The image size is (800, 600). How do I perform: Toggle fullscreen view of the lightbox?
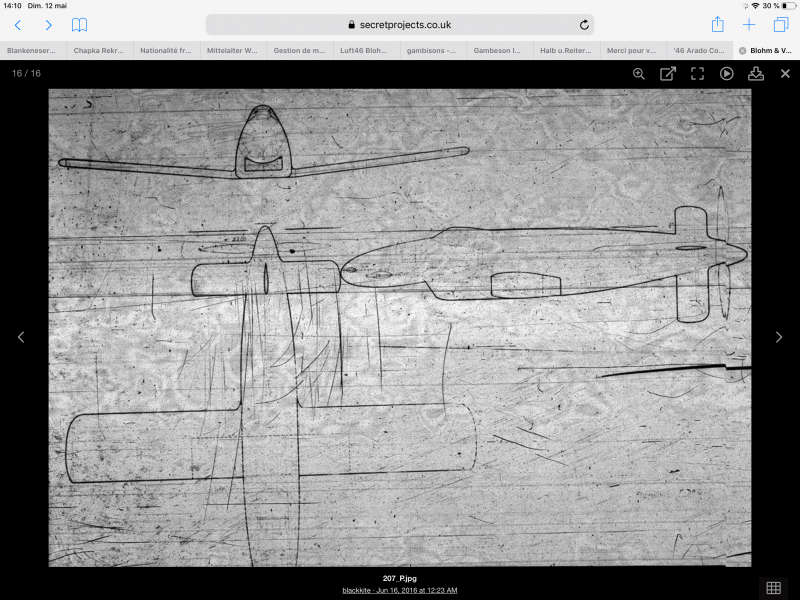point(697,73)
